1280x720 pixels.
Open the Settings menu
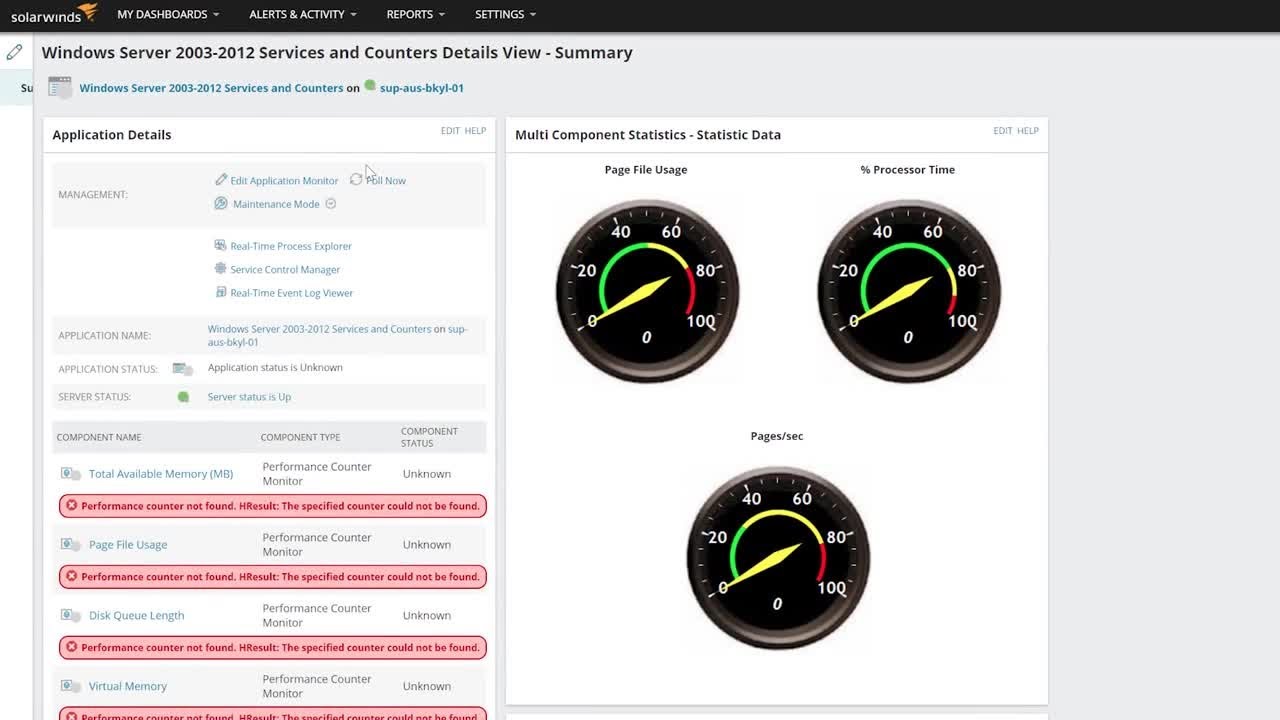[505, 14]
